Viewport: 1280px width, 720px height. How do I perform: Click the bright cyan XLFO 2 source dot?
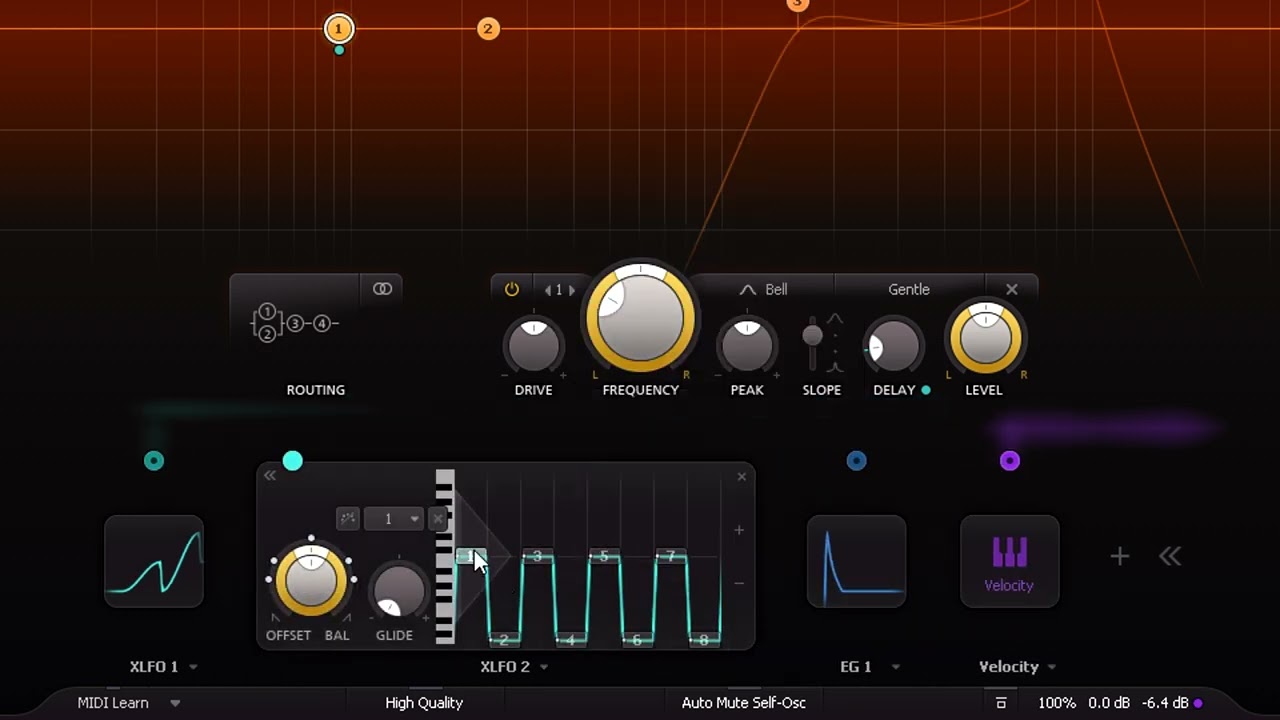(292, 461)
